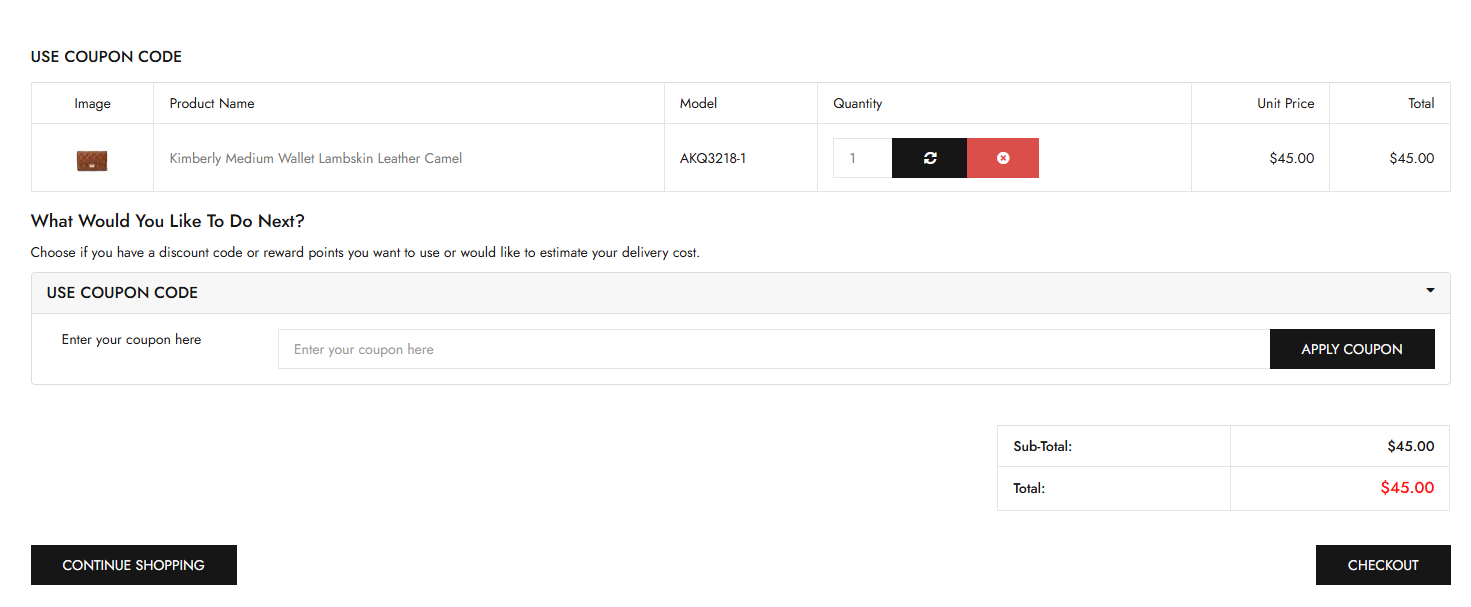This screenshot has width=1471, height=607.
Task: Select the model text AKQ3218-1
Action: [713, 158]
